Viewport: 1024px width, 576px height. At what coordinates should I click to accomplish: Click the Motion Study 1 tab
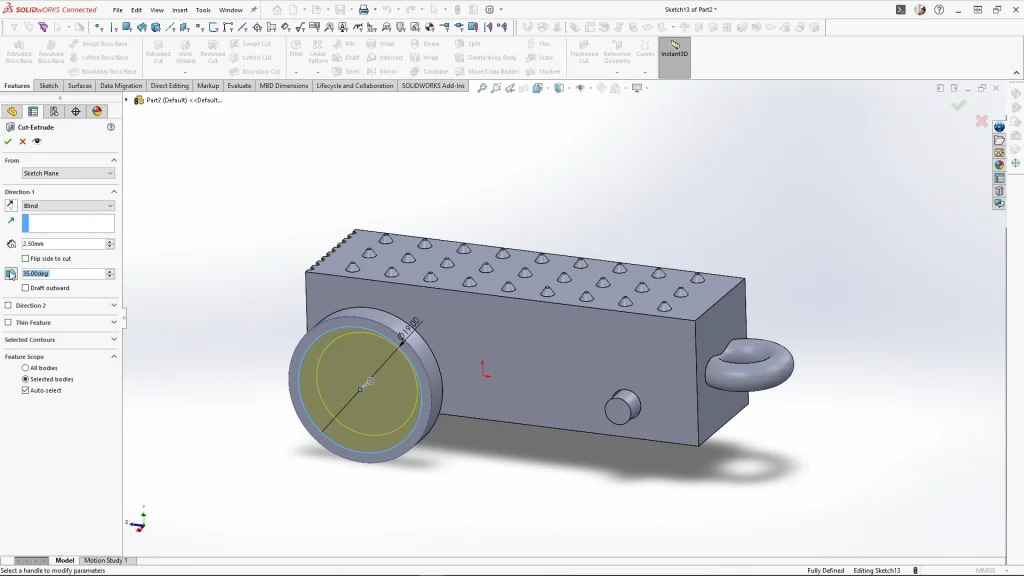coord(105,560)
